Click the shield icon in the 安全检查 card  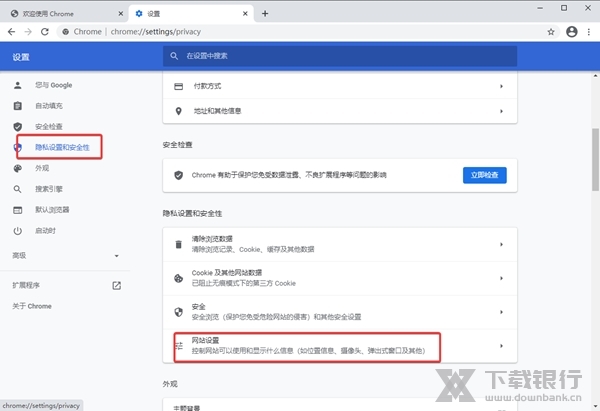[x=179, y=175]
